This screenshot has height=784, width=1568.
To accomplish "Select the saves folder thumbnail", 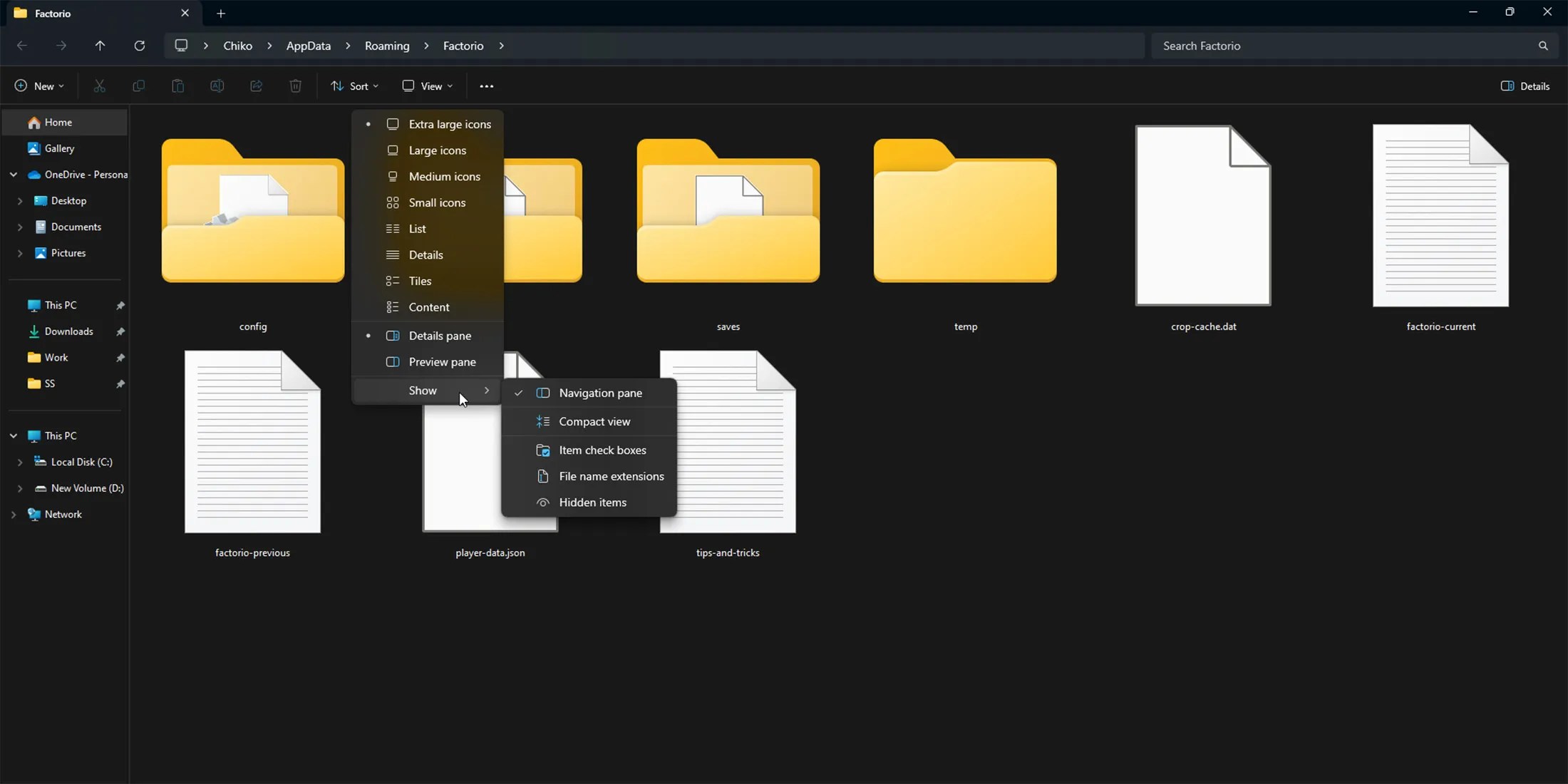I will [x=728, y=214].
